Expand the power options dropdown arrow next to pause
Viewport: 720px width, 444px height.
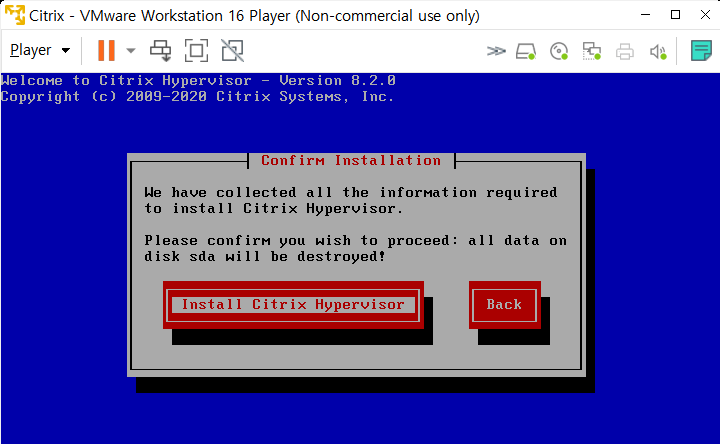click(x=131, y=51)
